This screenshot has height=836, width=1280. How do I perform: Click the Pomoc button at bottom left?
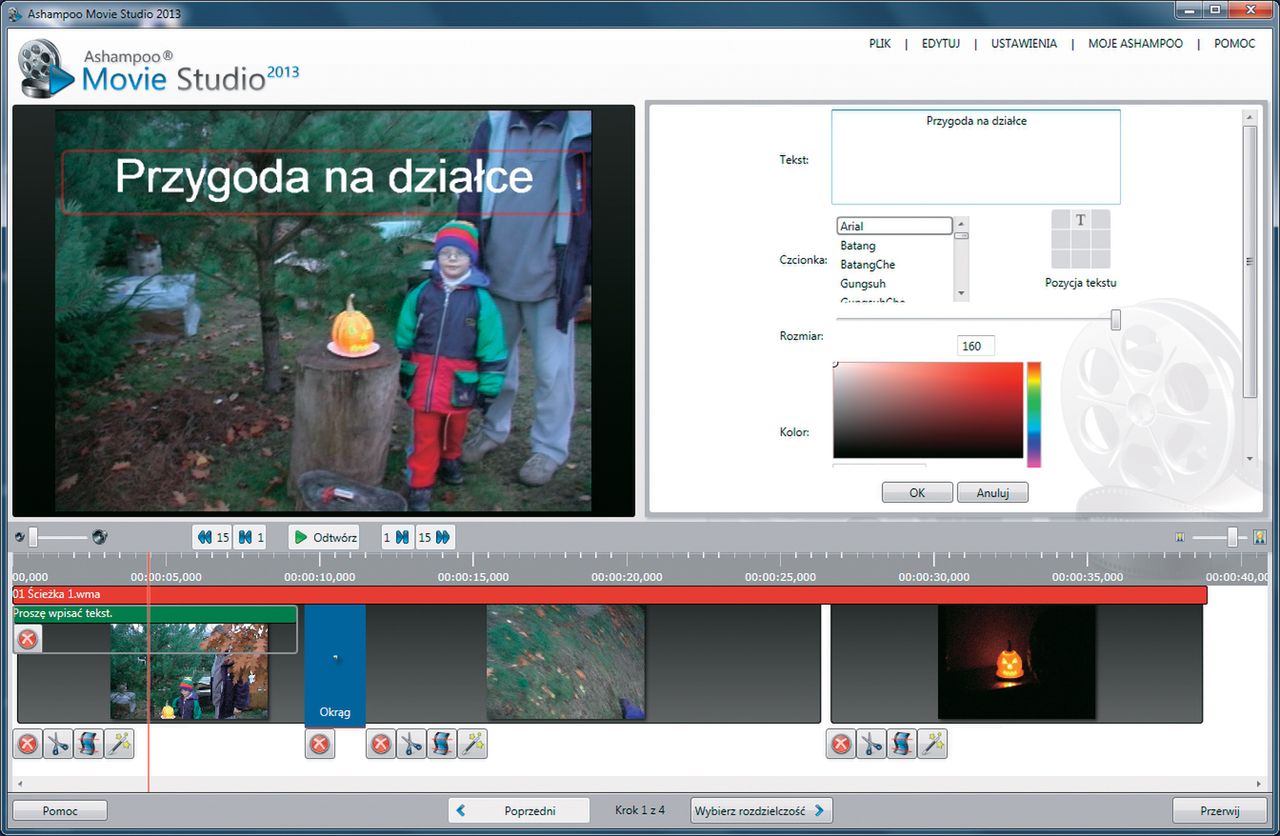(x=60, y=811)
